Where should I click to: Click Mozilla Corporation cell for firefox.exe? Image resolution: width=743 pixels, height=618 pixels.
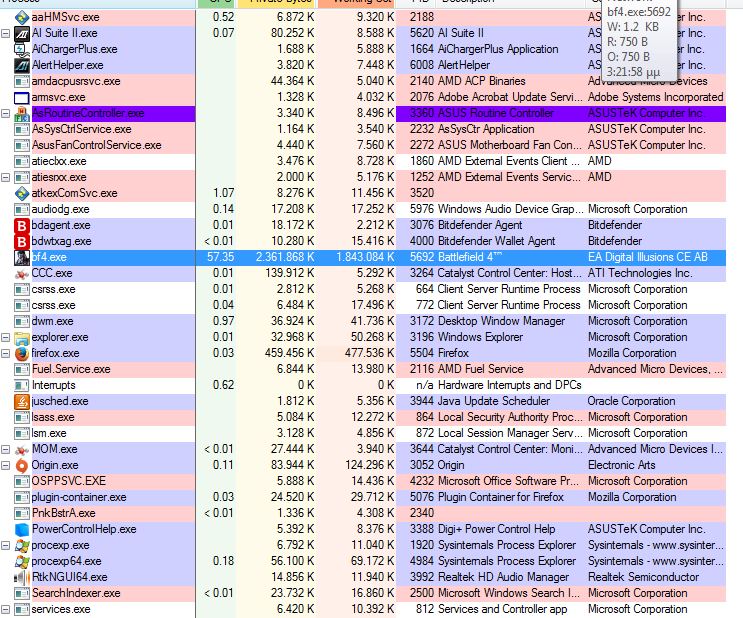[x=632, y=354]
